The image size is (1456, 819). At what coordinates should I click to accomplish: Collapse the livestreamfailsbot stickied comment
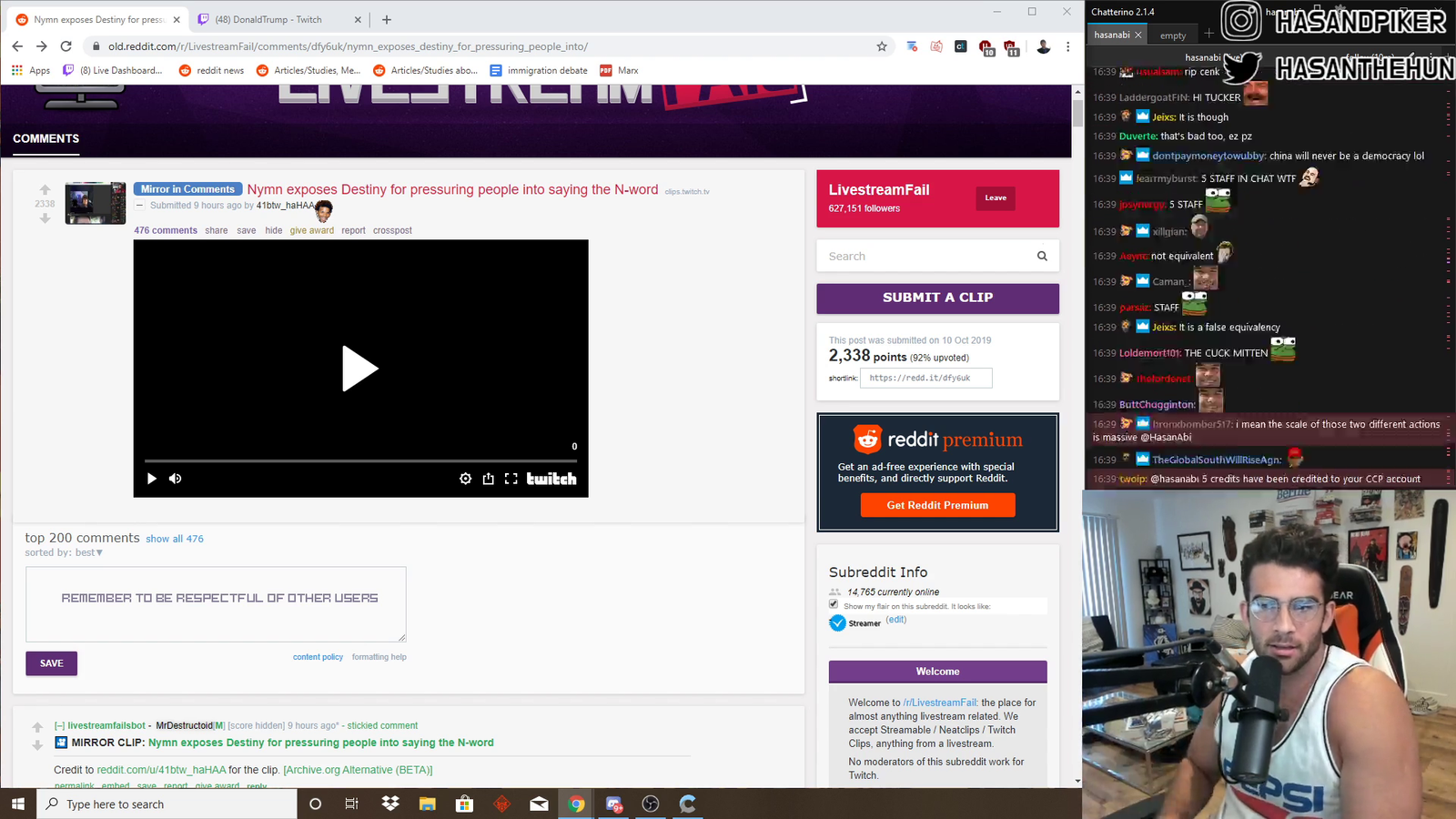[x=59, y=725]
